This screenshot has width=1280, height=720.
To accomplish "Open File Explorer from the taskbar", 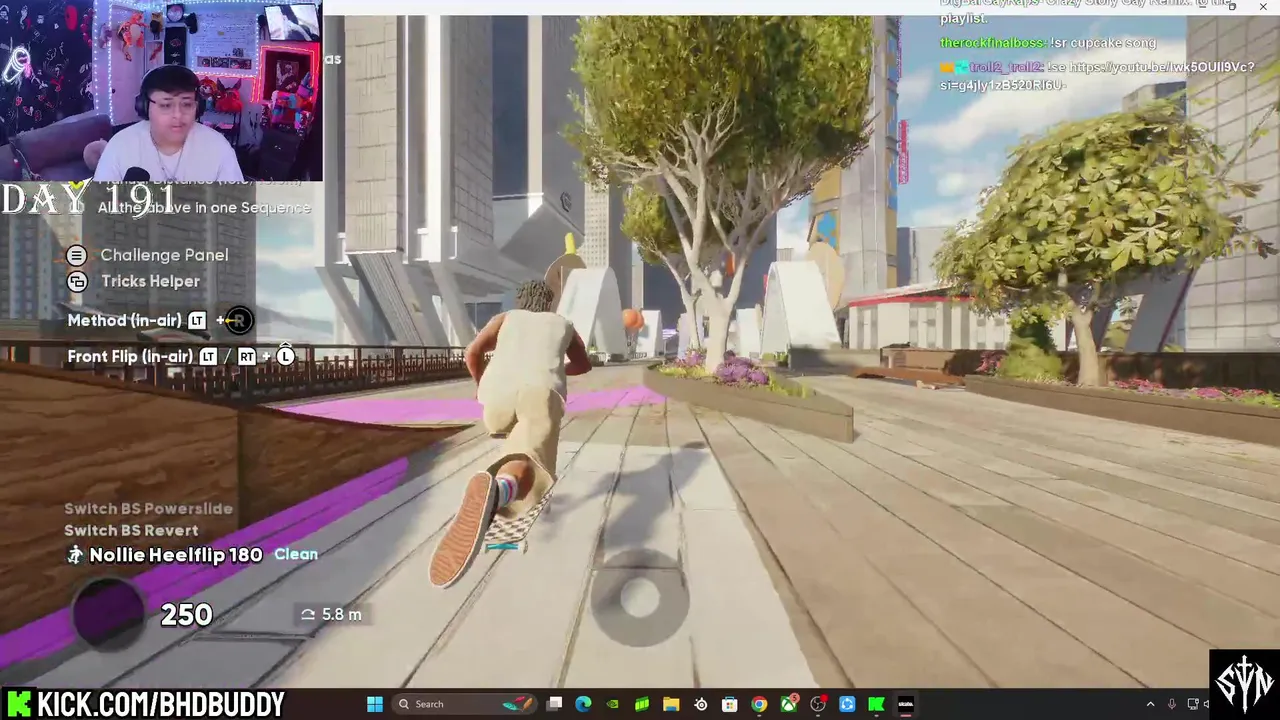I will click(x=671, y=704).
